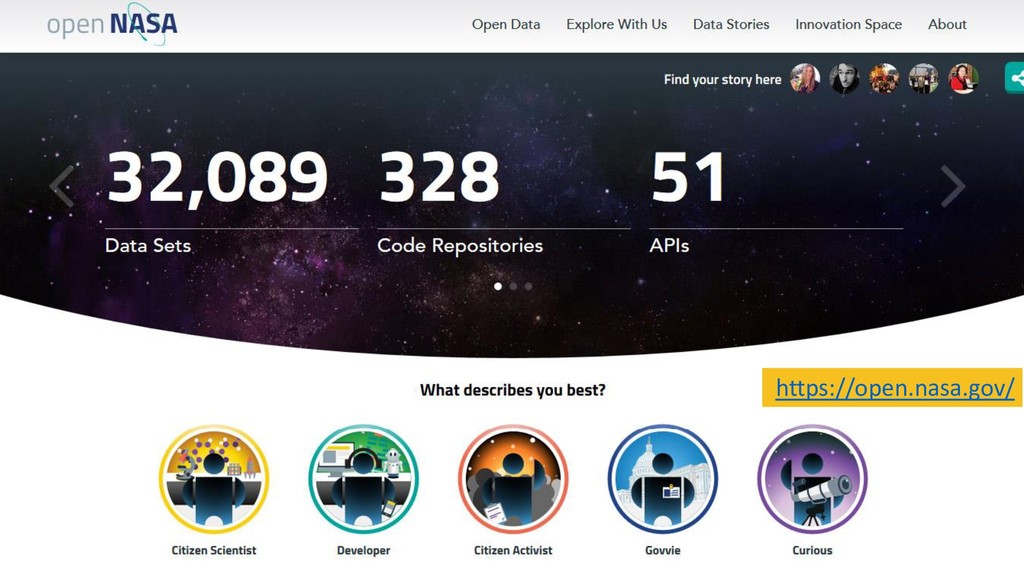Click the previous slide arrow

tap(63, 186)
